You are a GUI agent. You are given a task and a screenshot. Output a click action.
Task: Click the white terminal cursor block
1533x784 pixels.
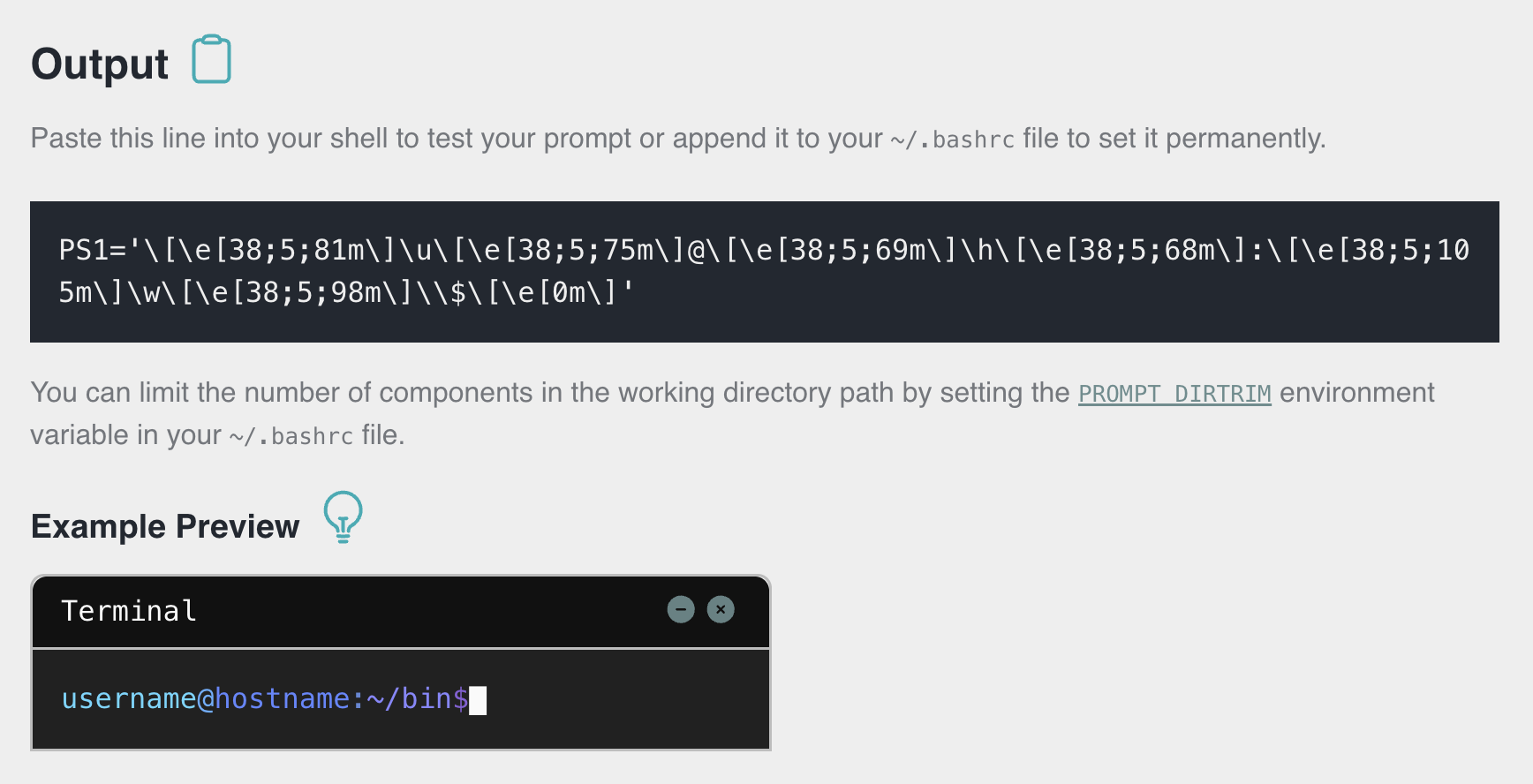click(478, 701)
